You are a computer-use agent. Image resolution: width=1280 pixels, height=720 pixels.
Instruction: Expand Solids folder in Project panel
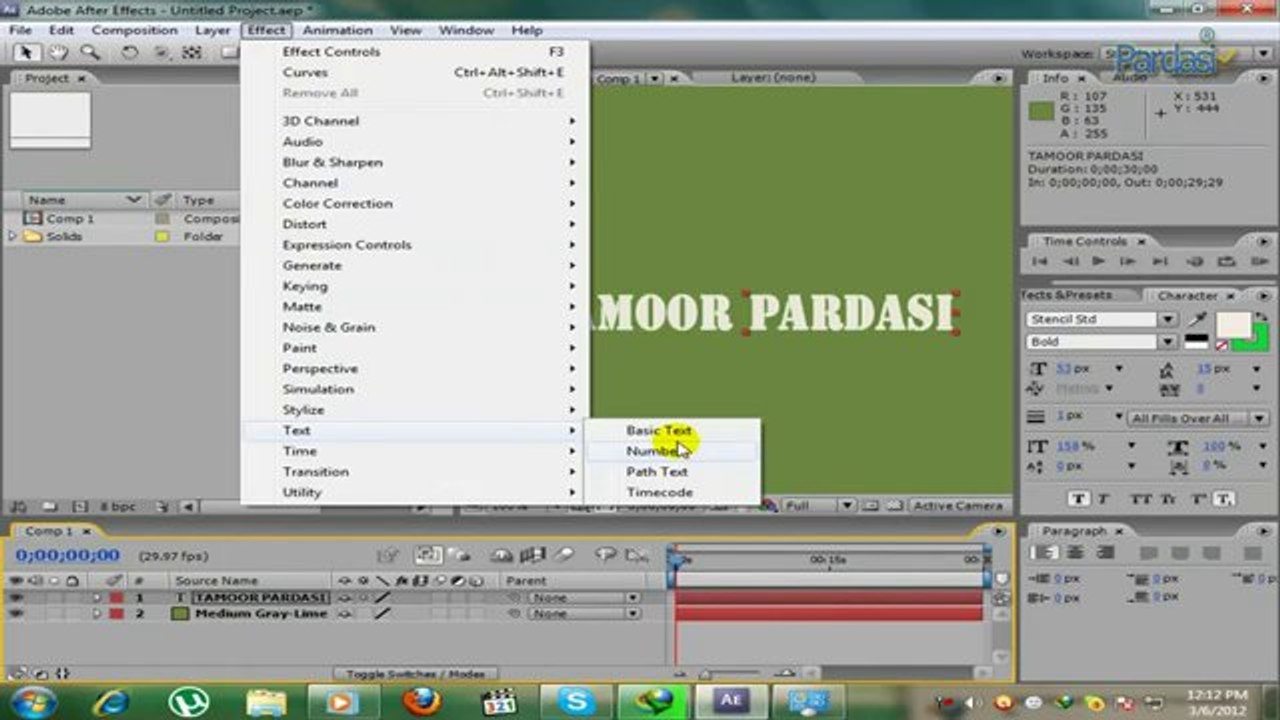click(x=12, y=237)
